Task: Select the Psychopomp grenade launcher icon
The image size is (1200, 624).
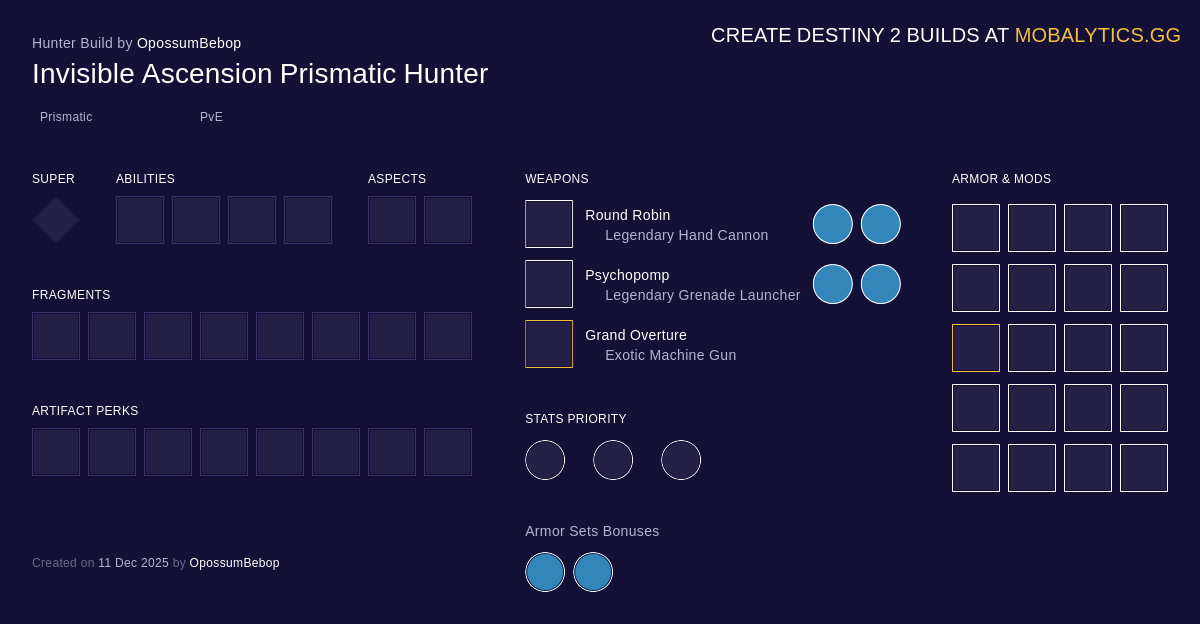Action: [549, 283]
